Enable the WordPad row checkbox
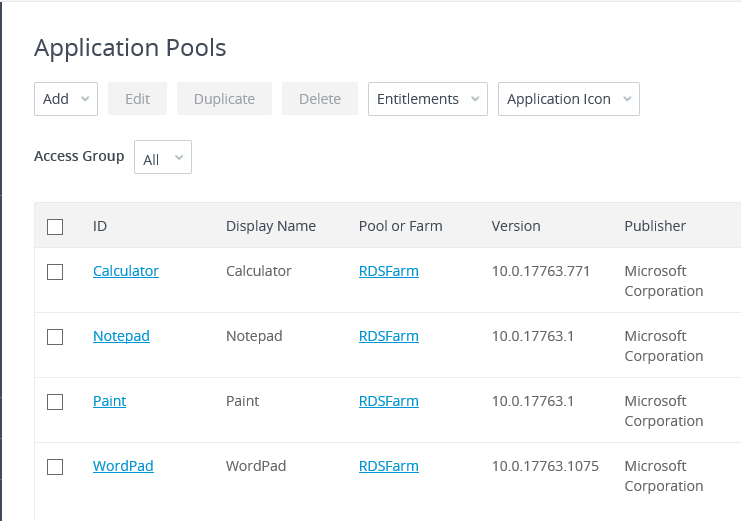741x521 pixels. click(55, 467)
